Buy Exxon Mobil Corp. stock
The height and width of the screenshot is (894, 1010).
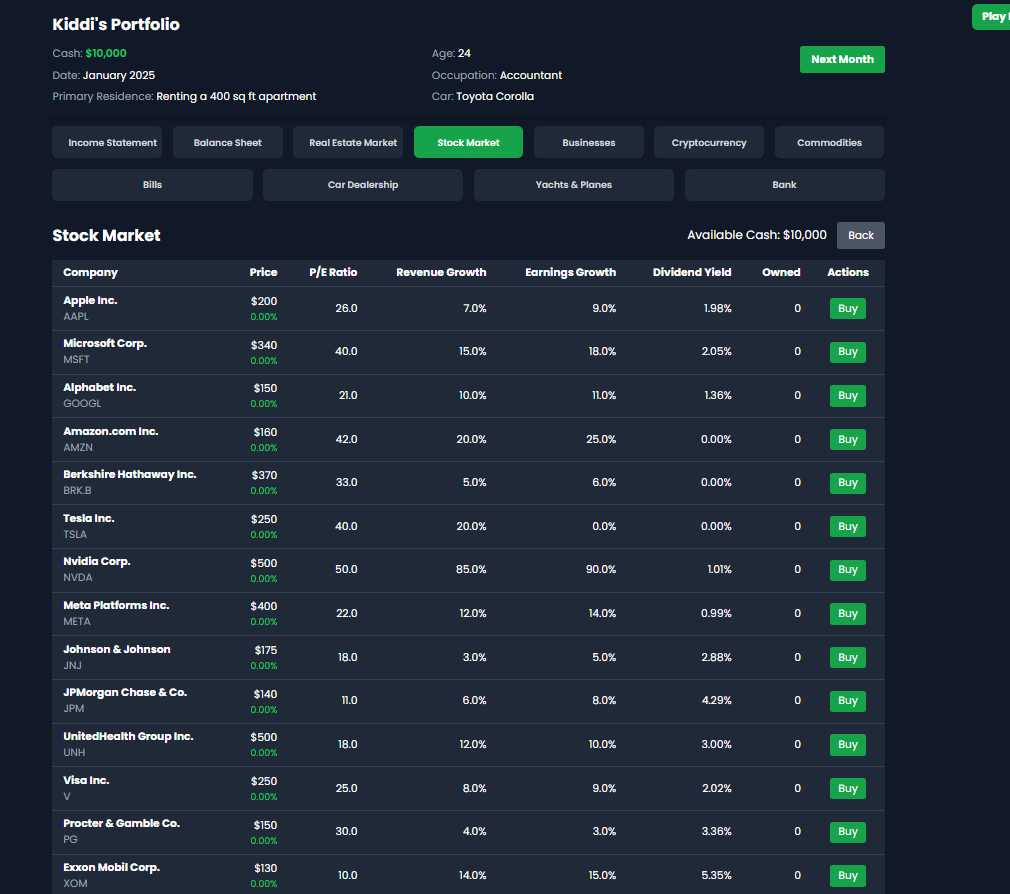click(848, 875)
